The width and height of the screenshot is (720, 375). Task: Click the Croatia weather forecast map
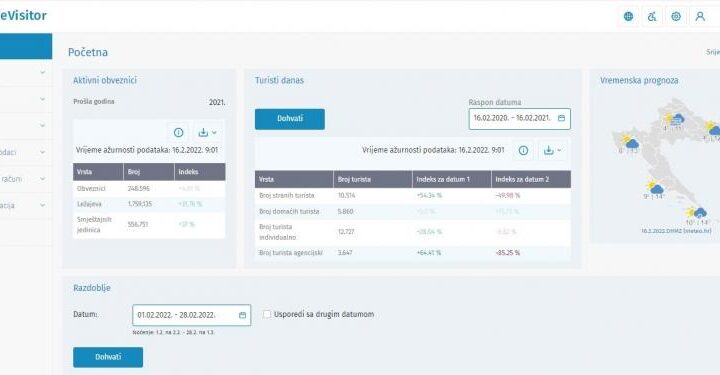pyautogui.click(x=666, y=161)
